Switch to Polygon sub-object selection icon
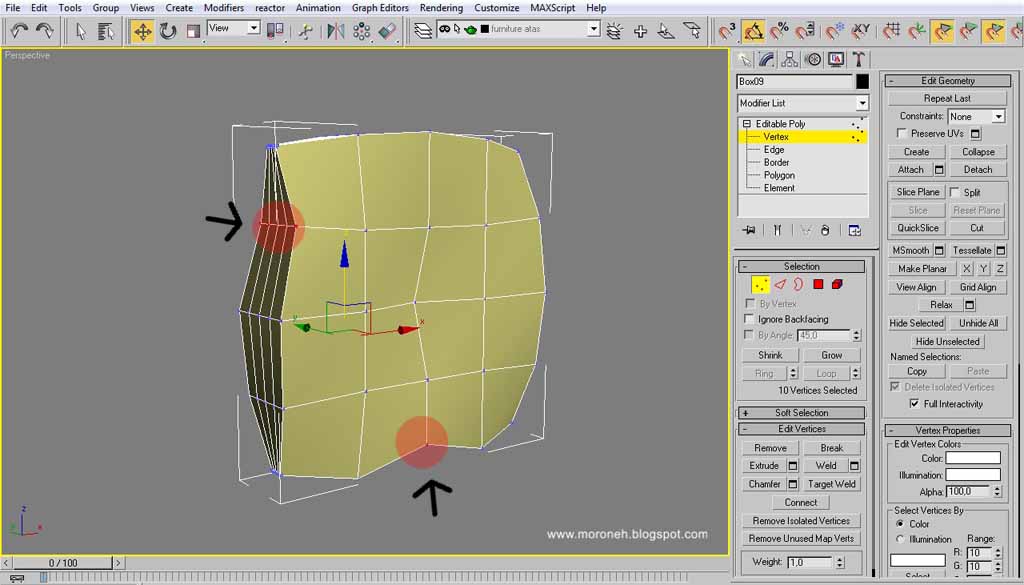 818,284
